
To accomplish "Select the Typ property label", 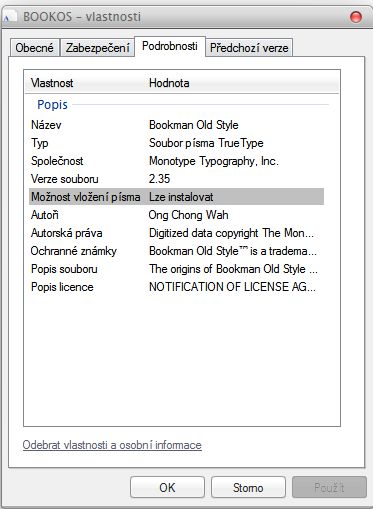I will coord(40,143).
